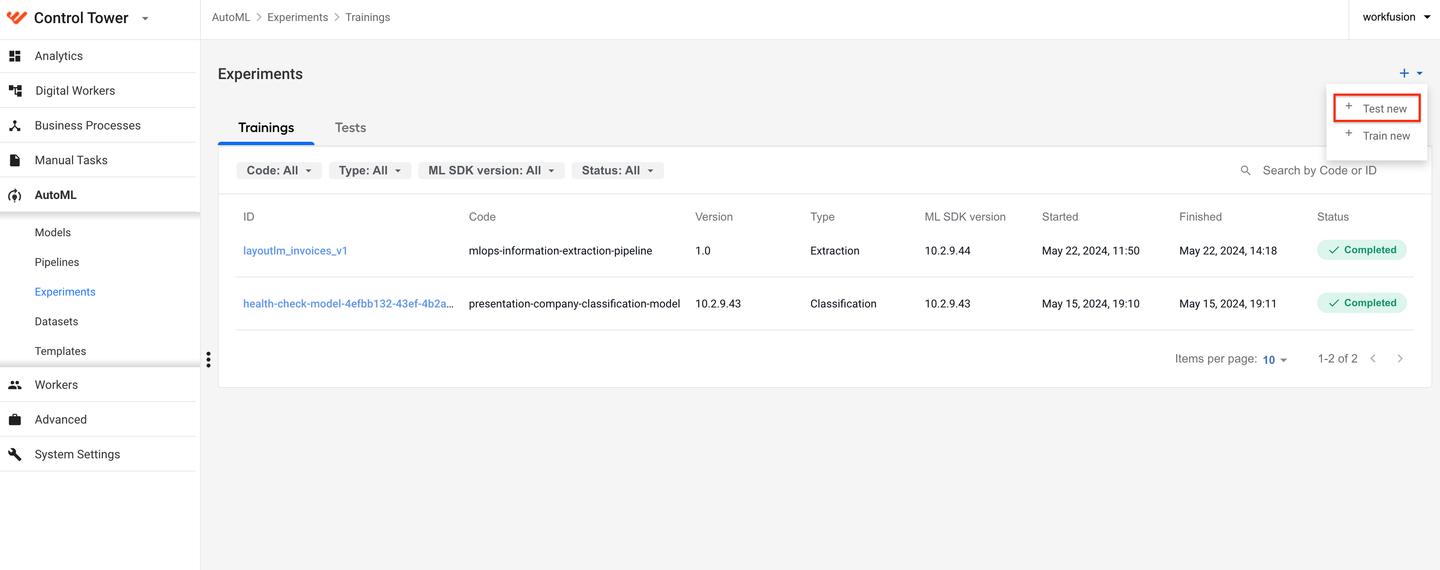This screenshot has height=570, width=1440.
Task: Open the Control Tower dropdown arrow
Action: click(x=145, y=19)
